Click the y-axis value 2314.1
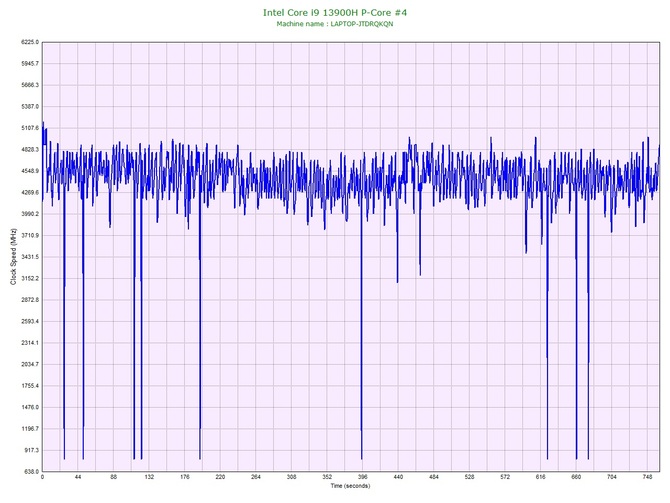670x503 pixels. coord(30,343)
